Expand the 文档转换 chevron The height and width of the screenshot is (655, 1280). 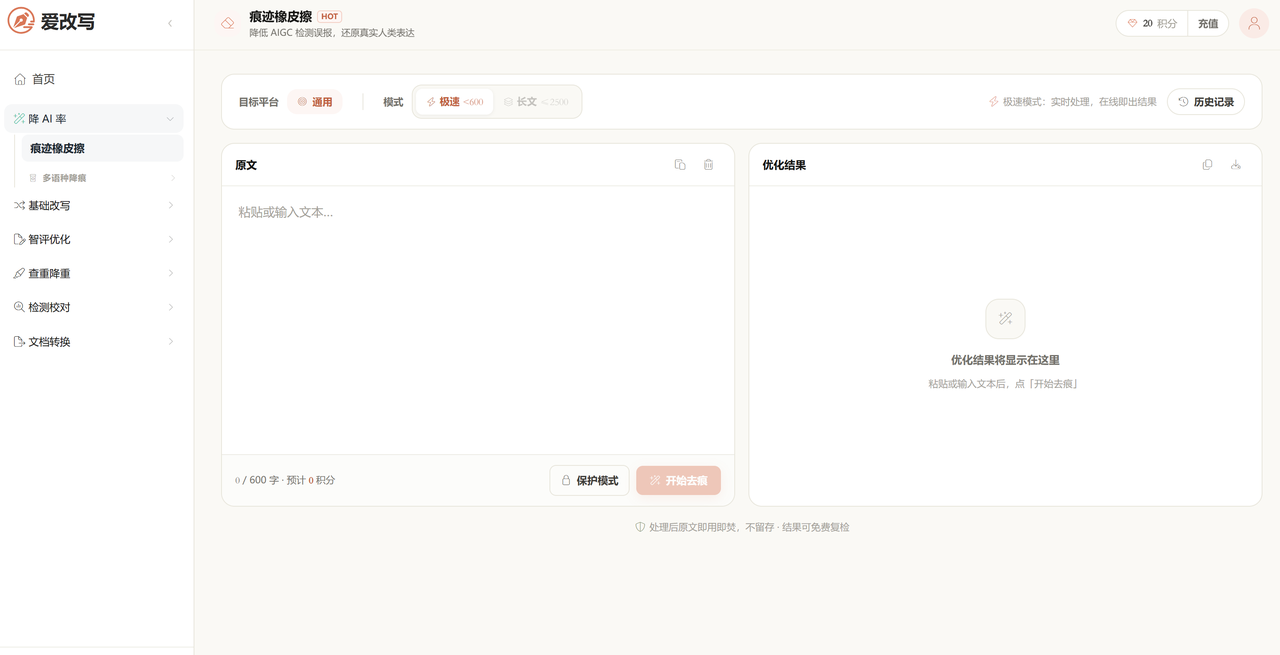[171, 341]
